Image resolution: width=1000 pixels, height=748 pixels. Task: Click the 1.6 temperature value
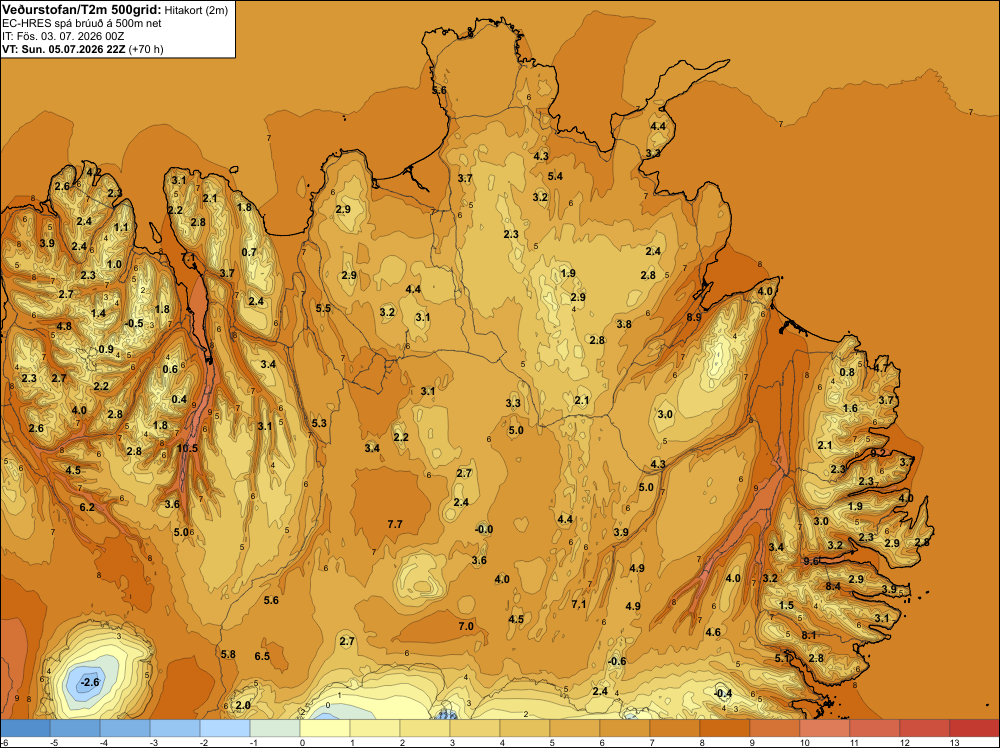850,409
